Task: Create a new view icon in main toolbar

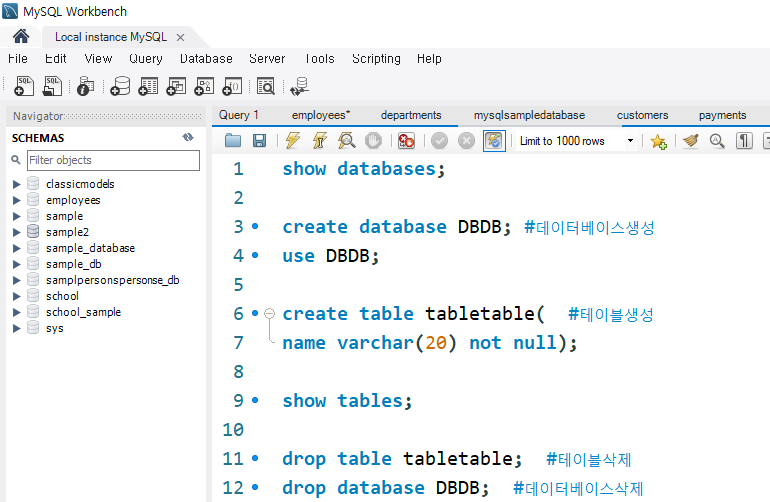Action: [176, 86]
